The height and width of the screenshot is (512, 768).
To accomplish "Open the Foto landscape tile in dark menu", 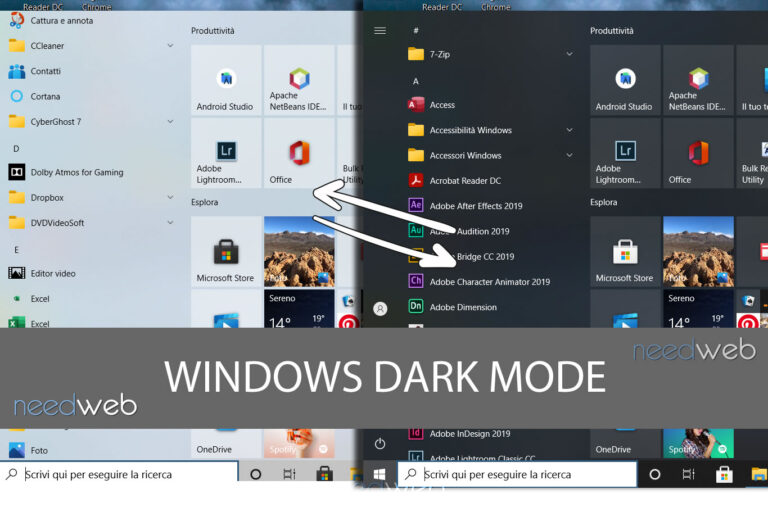I will (698, 251).
